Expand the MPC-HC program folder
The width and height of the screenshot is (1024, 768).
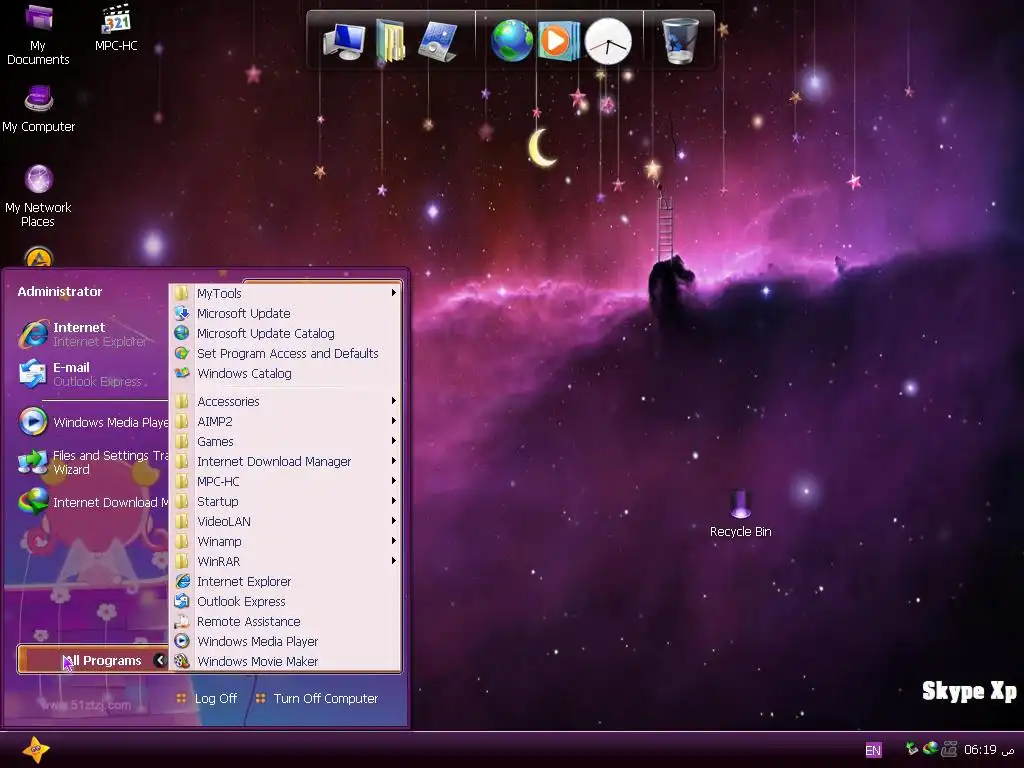coord(285,481)
